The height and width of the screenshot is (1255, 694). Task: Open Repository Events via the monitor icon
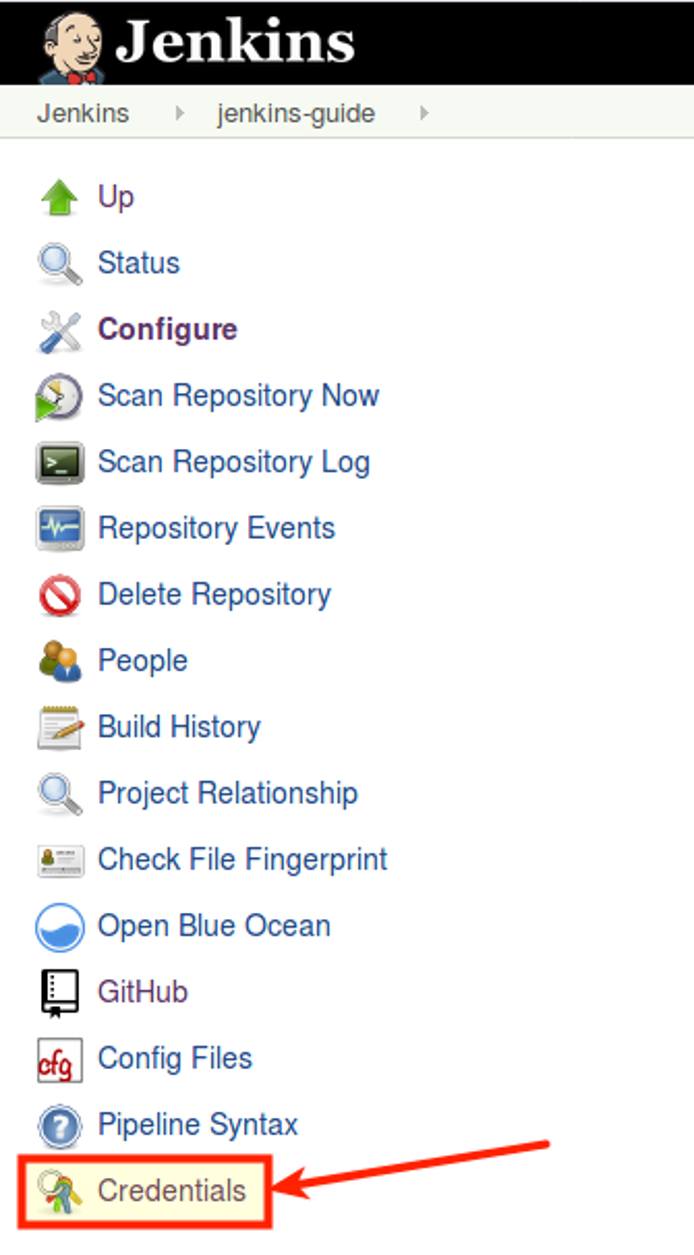[62, 528]
